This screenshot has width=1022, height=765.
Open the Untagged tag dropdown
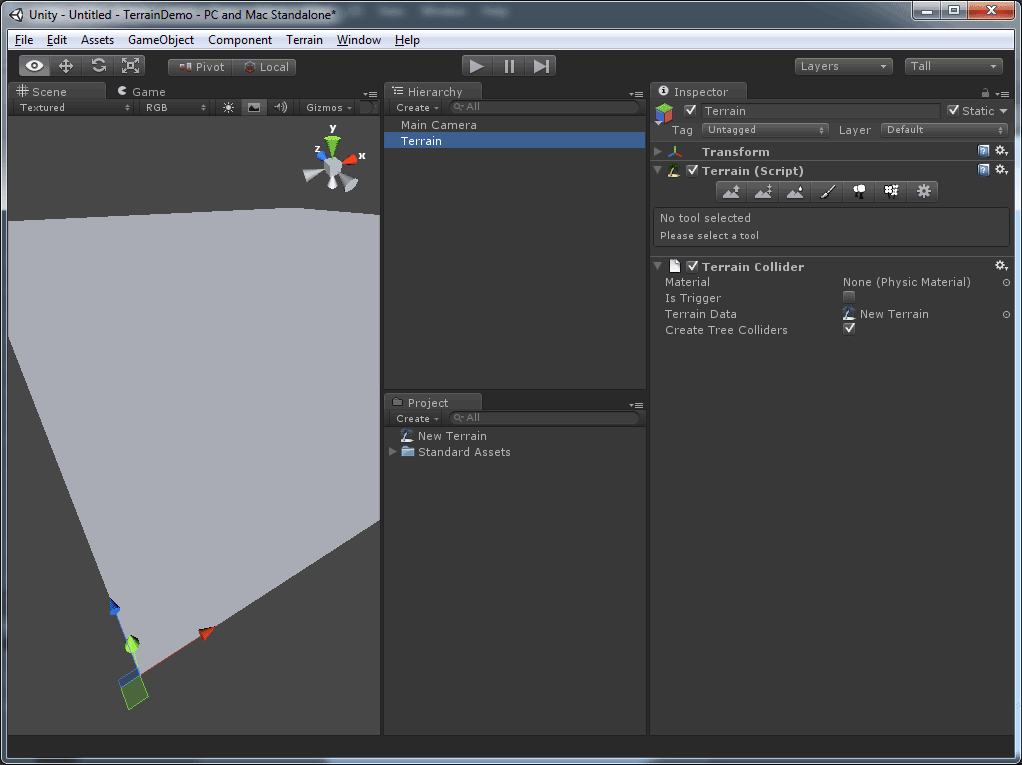(x=765, y=130)
